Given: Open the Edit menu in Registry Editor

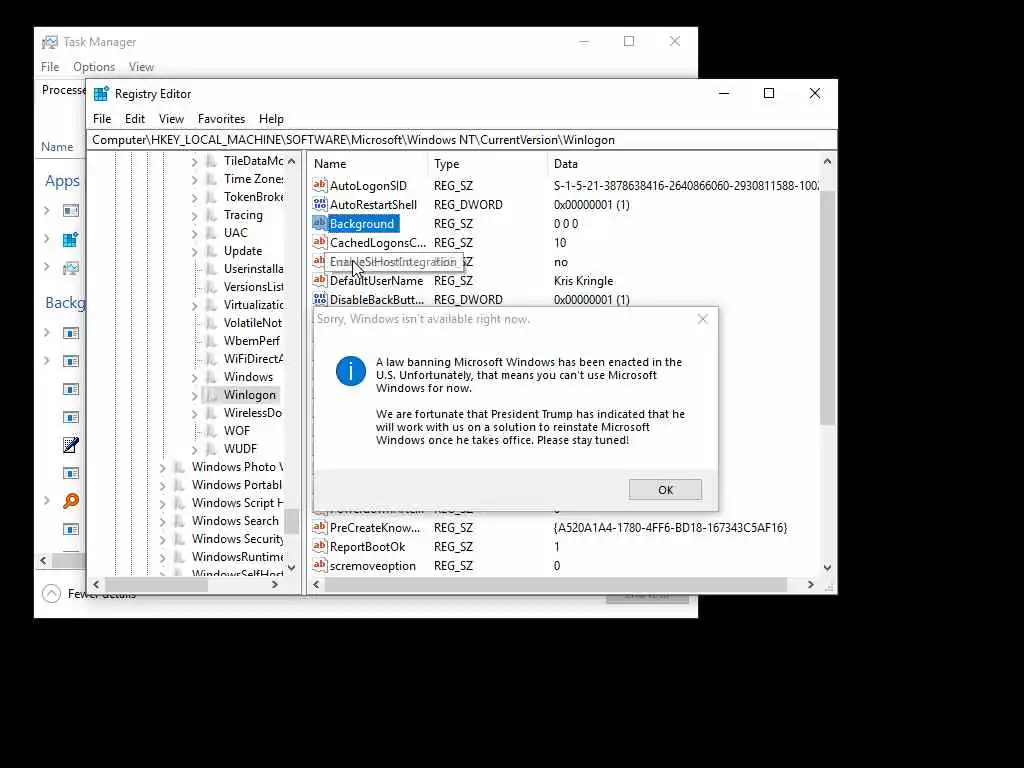Looking at the screenshot, I should [x=135, y=119].
